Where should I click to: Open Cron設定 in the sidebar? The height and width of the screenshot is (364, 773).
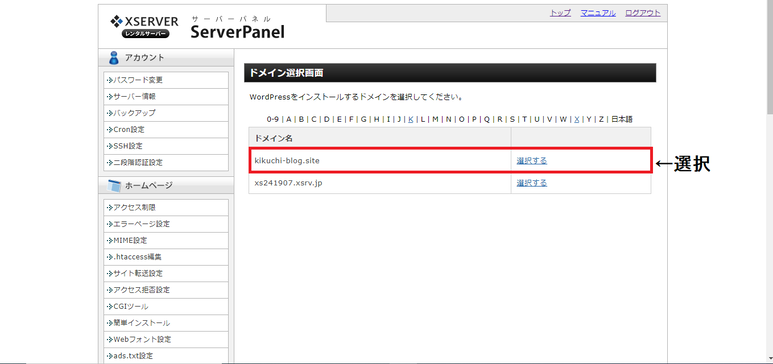166,130
